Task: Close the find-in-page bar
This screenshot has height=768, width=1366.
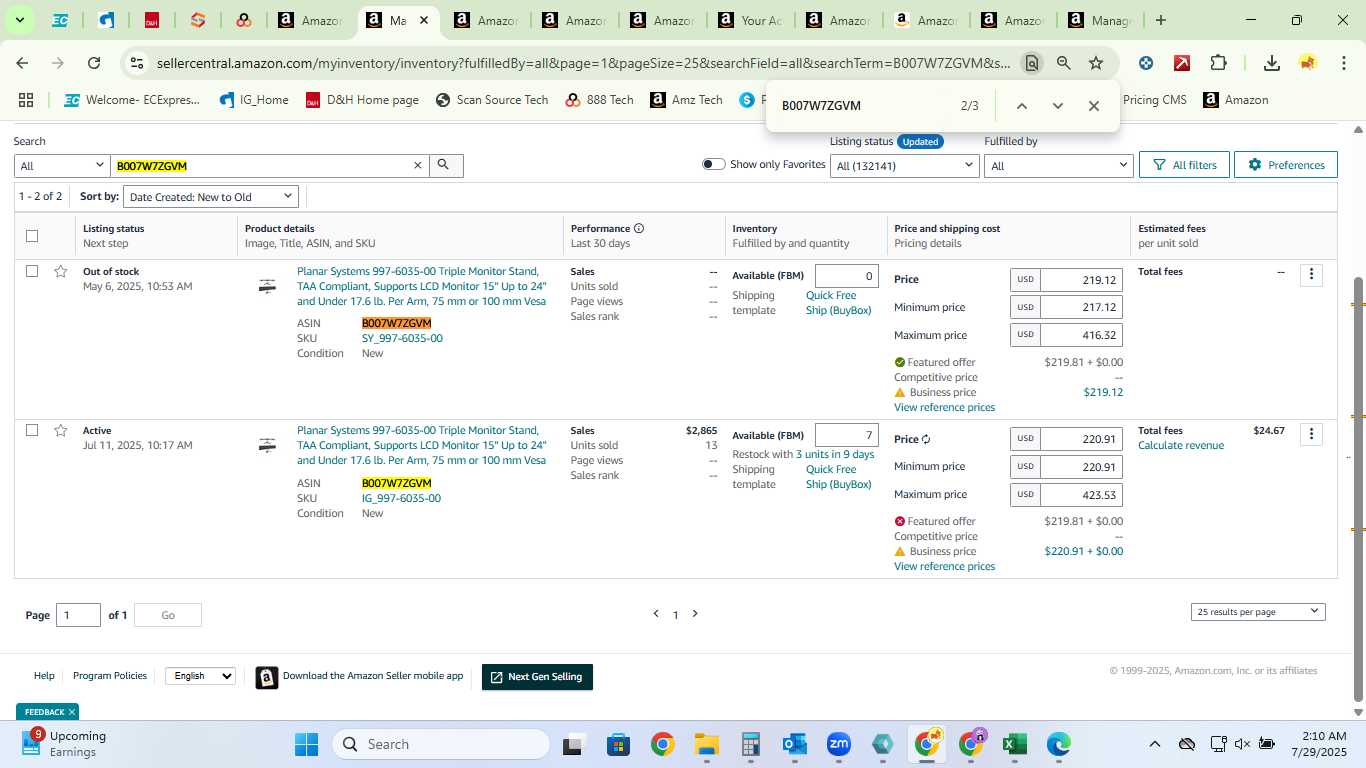Action: click(1093, 106)
